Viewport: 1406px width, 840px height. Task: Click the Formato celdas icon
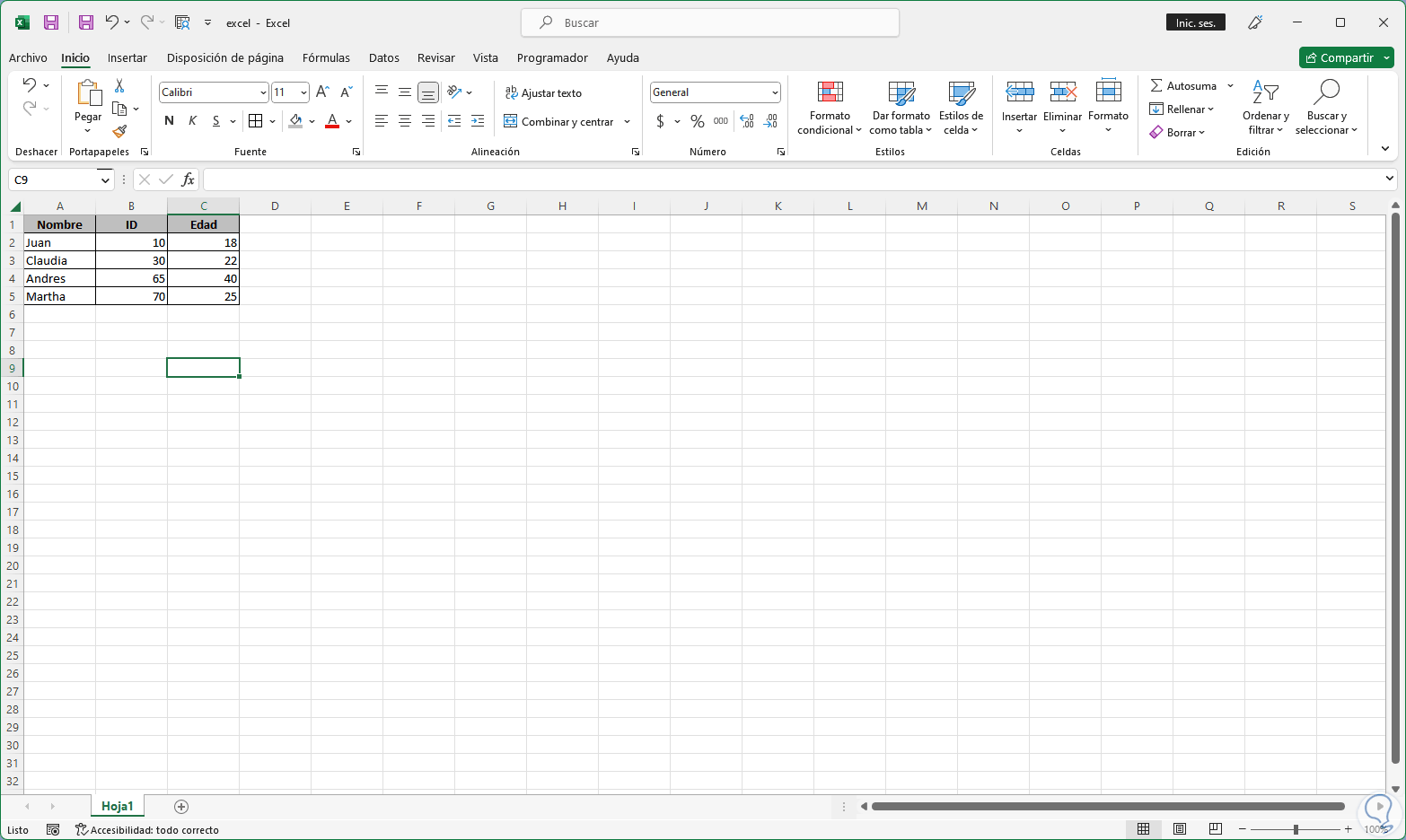point(1109,92)
